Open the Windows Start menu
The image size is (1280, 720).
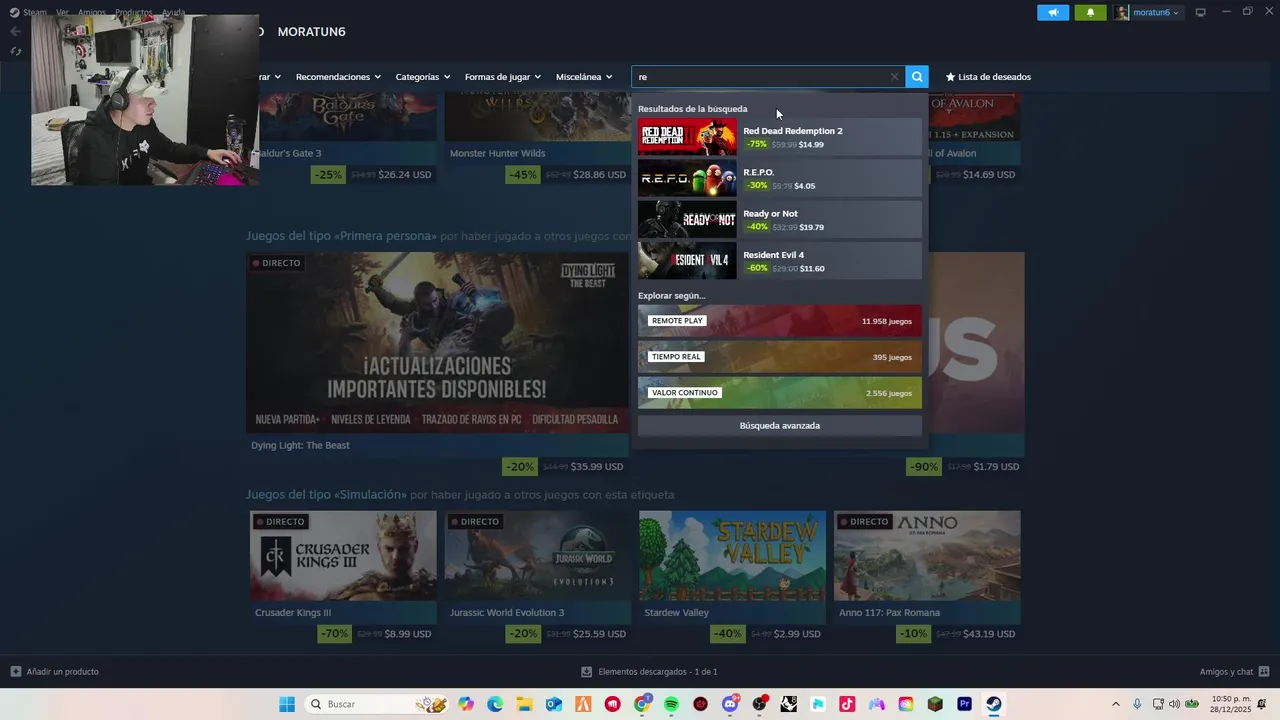click(287, 704)
